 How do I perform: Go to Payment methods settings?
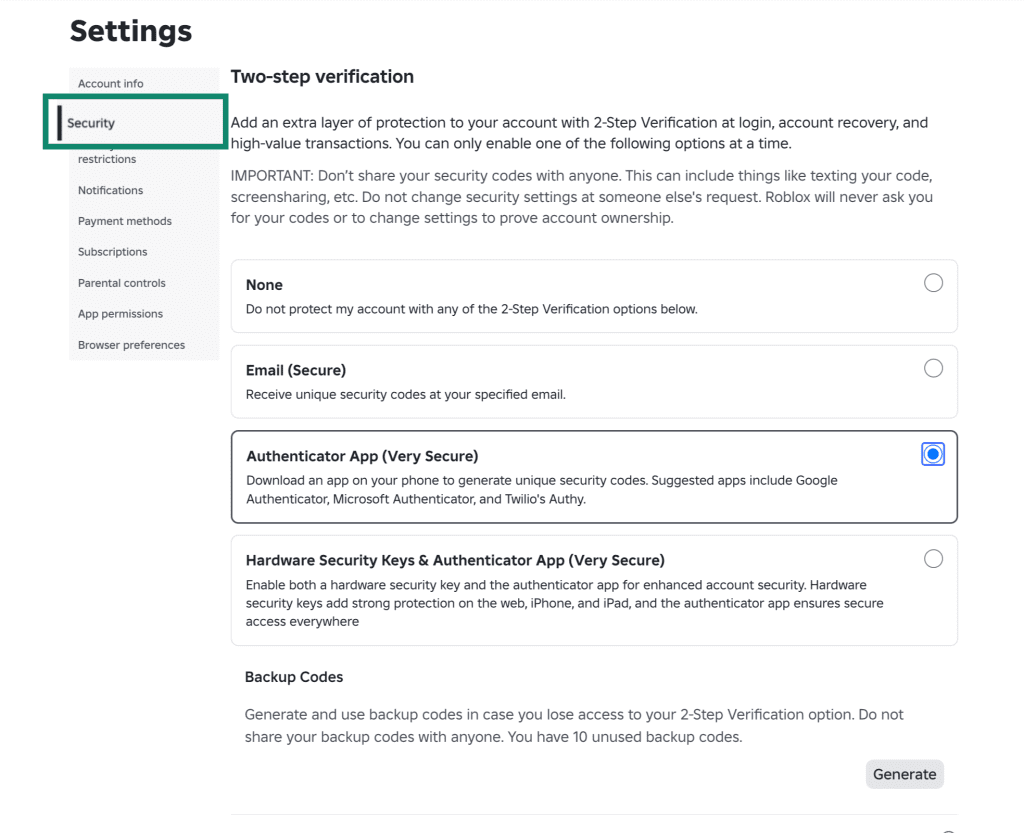125,221
